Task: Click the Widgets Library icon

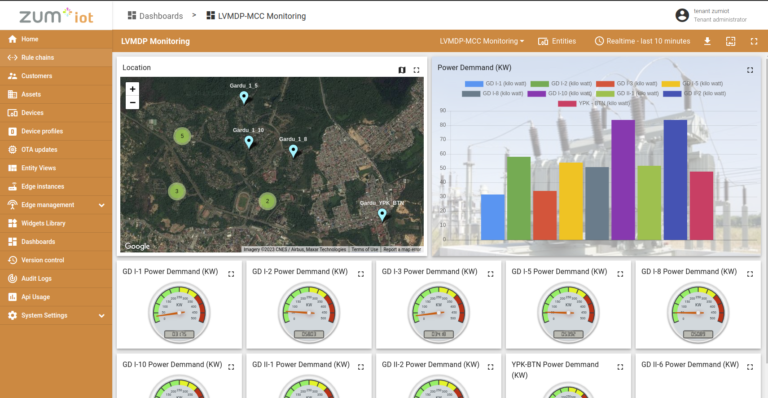Action: pos(12,223)
